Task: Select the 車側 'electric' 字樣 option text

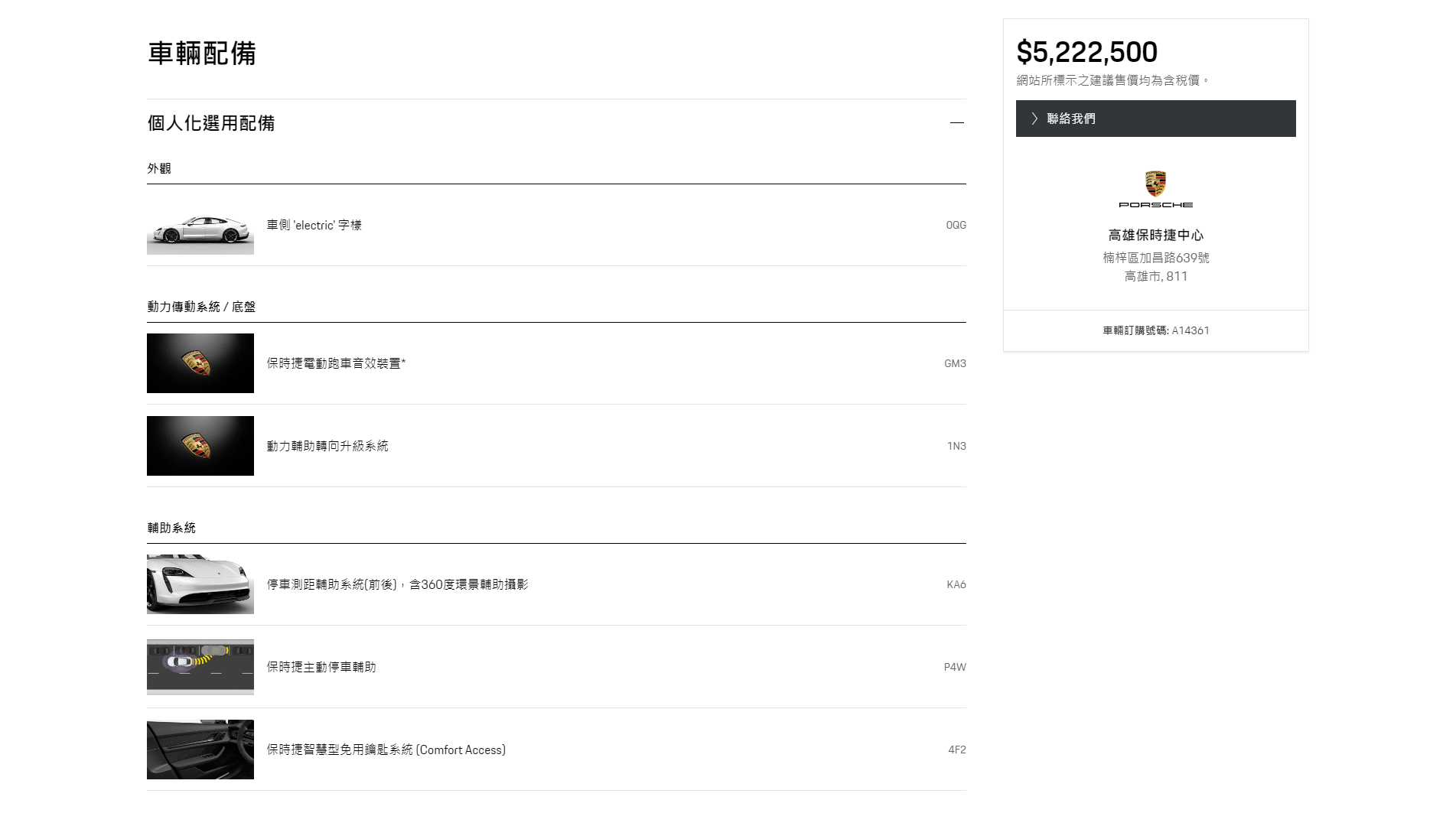Action: (314, 226)
